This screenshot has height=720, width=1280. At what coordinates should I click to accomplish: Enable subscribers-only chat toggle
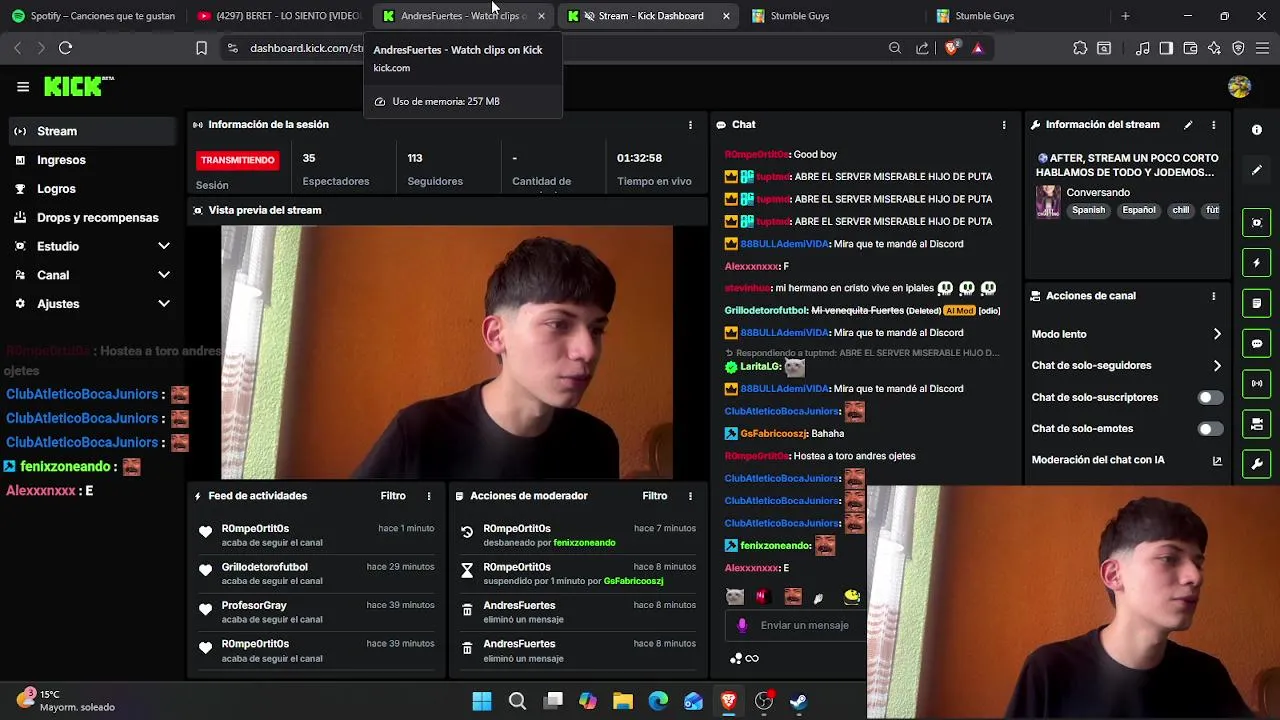[x=1210, y=397]
